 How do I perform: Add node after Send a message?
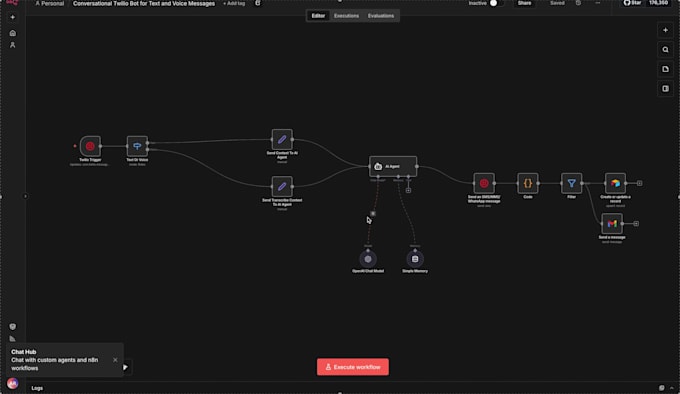coord(636,224)
